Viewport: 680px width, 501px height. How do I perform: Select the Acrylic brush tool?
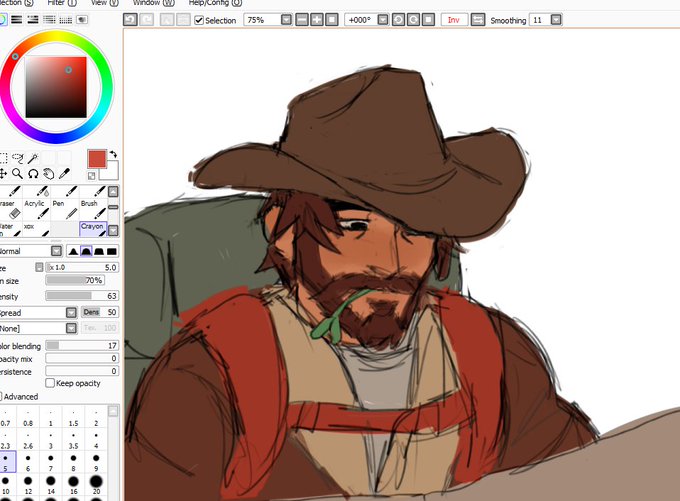pyautogui.click(x=36, y=208)
